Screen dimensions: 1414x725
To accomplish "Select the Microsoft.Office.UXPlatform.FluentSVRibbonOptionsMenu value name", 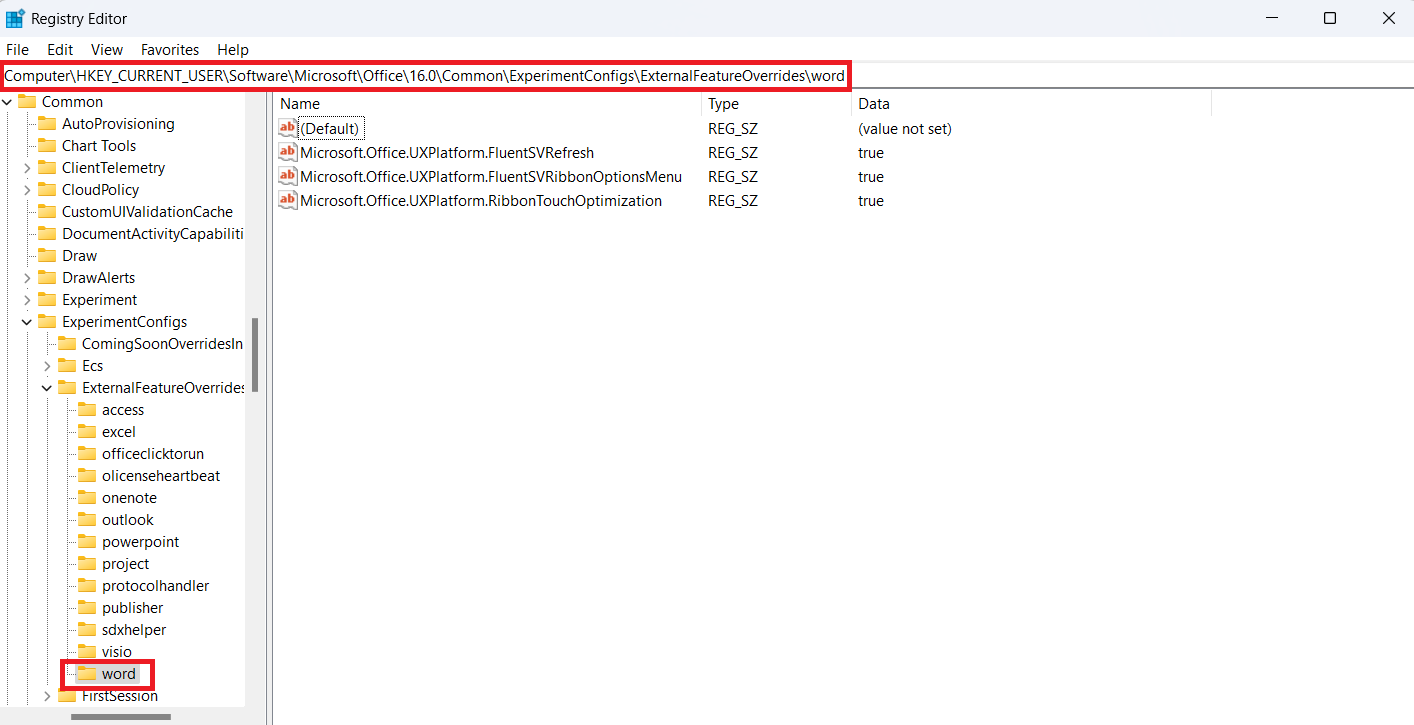I will tap(491, 177).
